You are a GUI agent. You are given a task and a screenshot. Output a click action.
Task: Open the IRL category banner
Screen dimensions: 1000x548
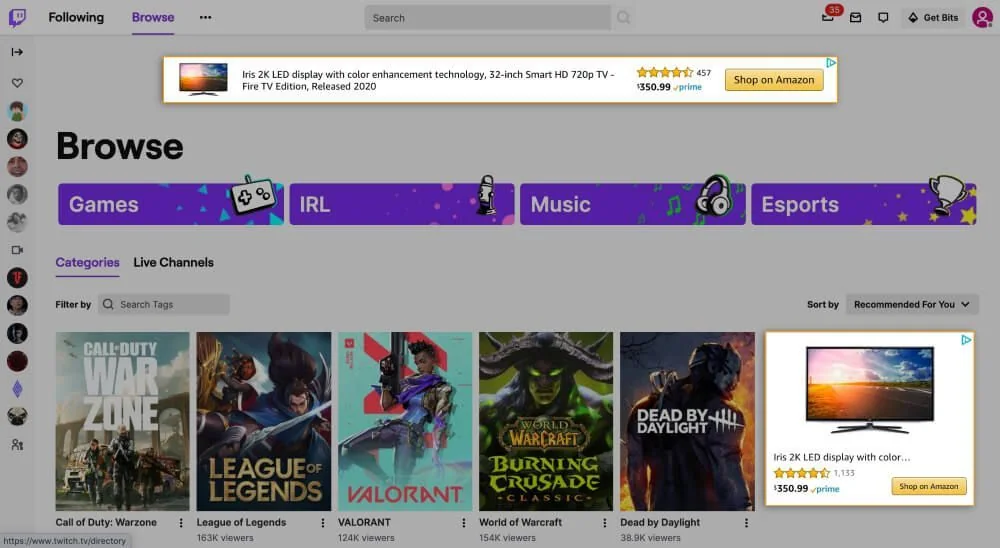tap(402, 204)
